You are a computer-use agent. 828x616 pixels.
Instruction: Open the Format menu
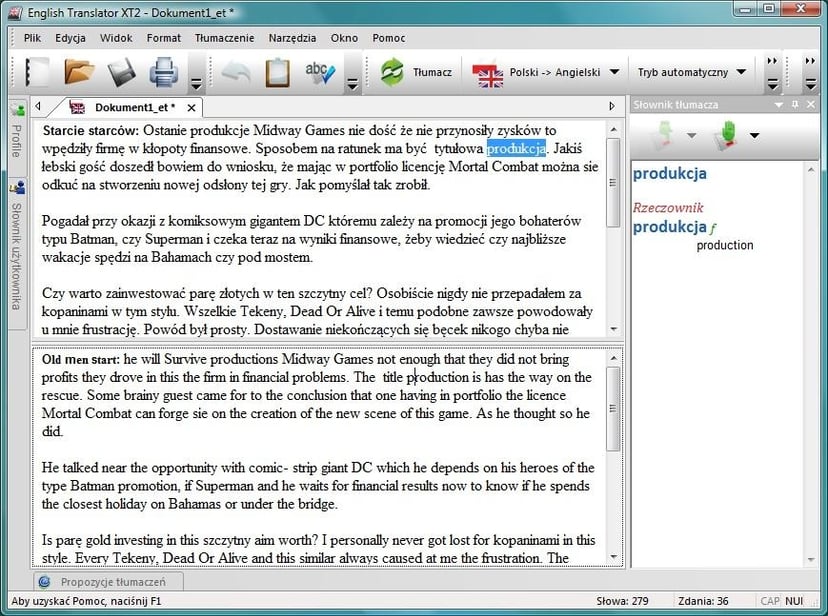tap(164, 38)
